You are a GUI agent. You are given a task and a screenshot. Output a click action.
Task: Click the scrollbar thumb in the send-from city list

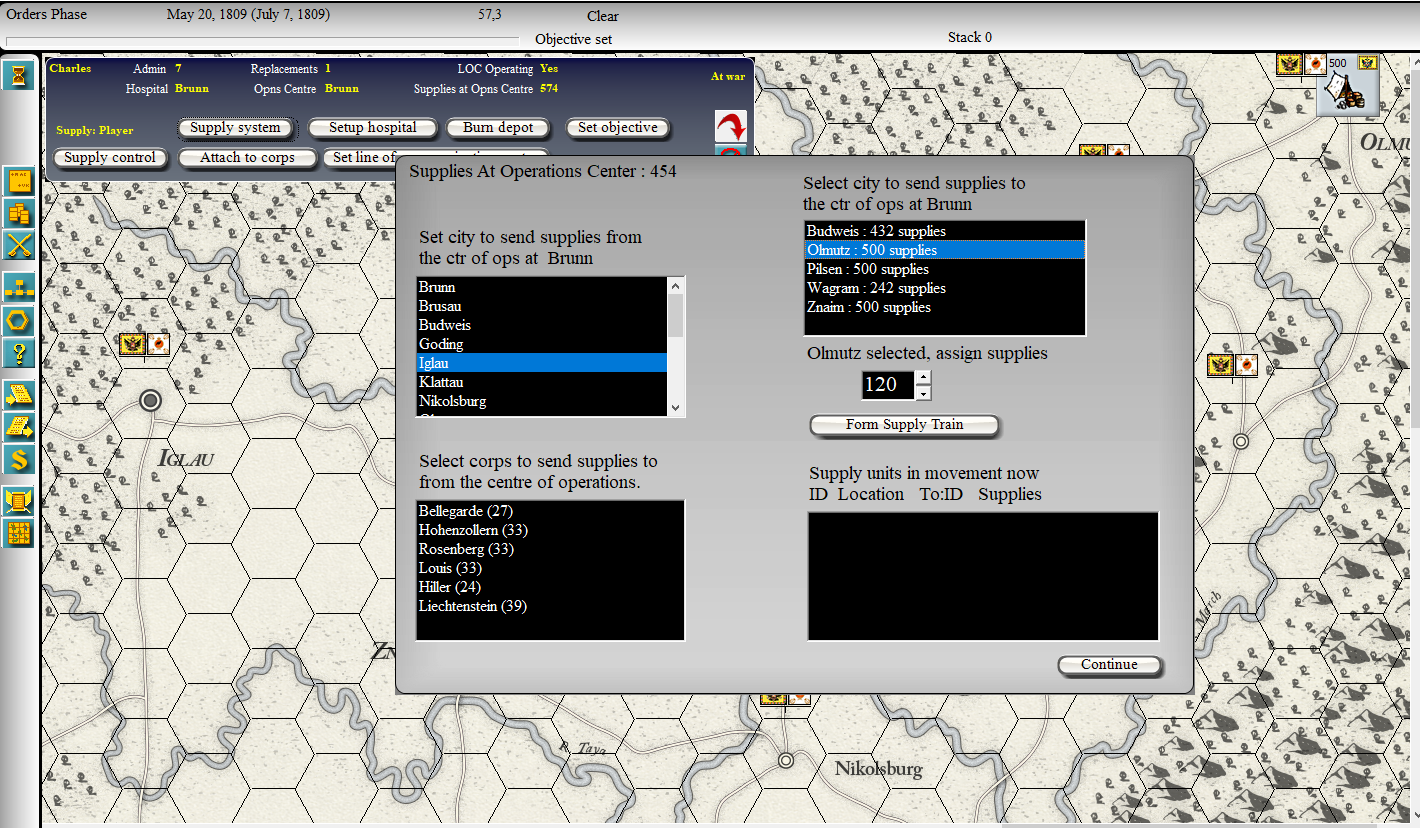pyautogui.click(x=676, y=315)
